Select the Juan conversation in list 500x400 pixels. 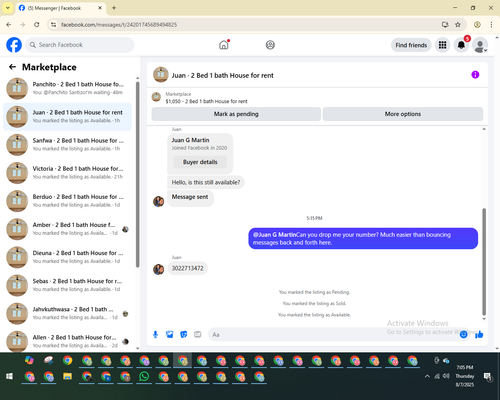tap(67, 117)
